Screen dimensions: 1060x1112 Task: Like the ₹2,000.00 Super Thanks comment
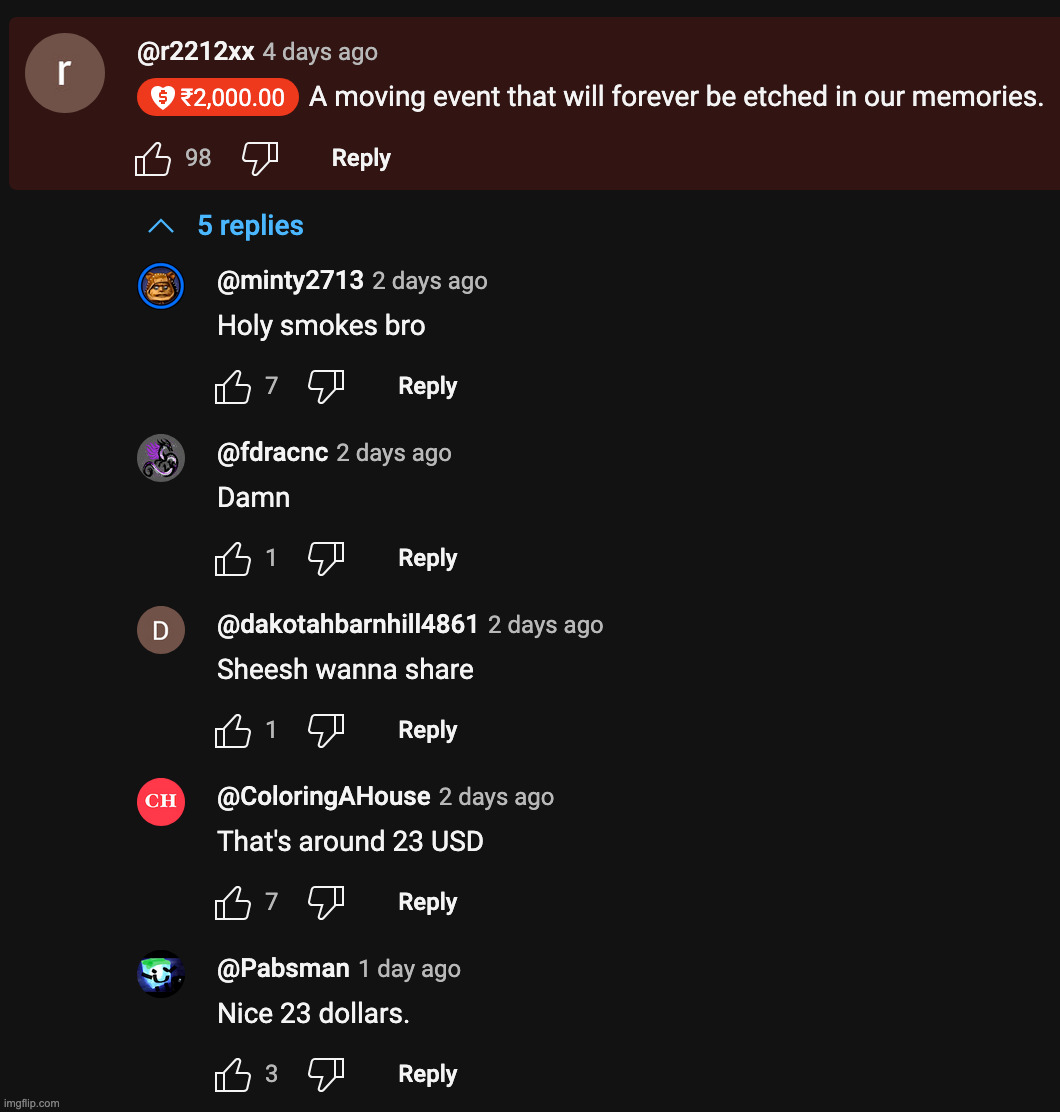point(152,157)
